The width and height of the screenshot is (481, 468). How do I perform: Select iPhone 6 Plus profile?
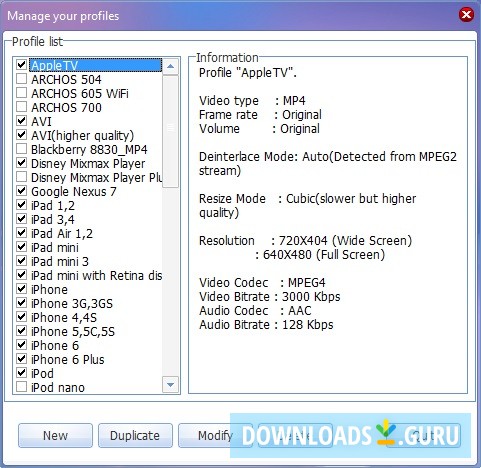[x=68, y=359]
